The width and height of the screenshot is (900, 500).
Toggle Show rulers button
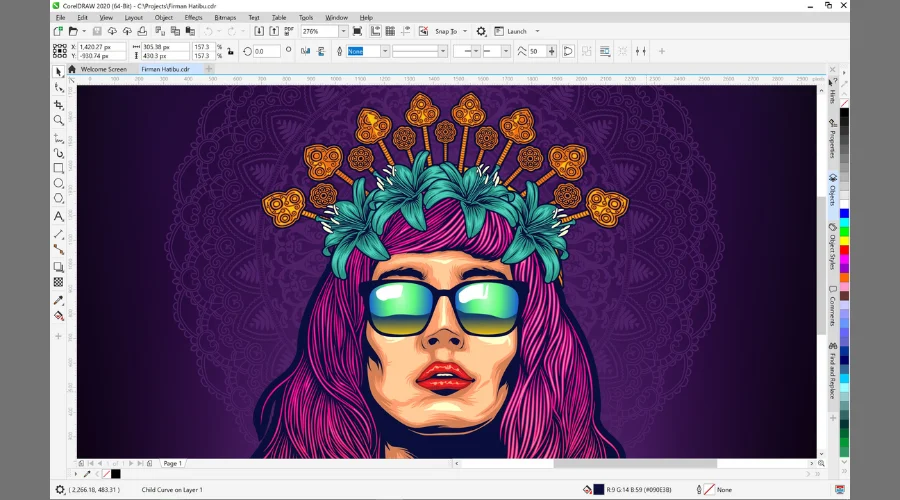coord(375,31)
